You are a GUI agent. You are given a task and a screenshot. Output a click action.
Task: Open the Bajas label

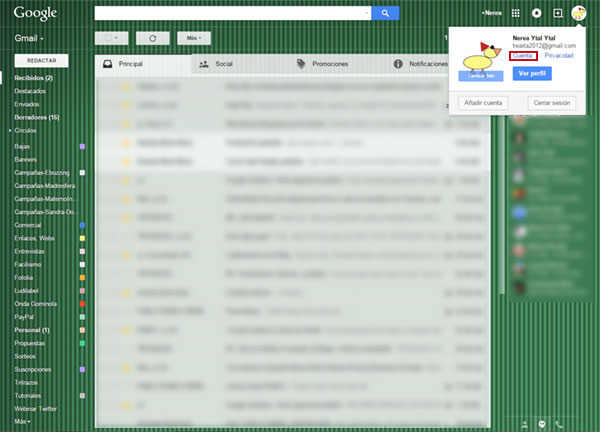coord(22,147)
